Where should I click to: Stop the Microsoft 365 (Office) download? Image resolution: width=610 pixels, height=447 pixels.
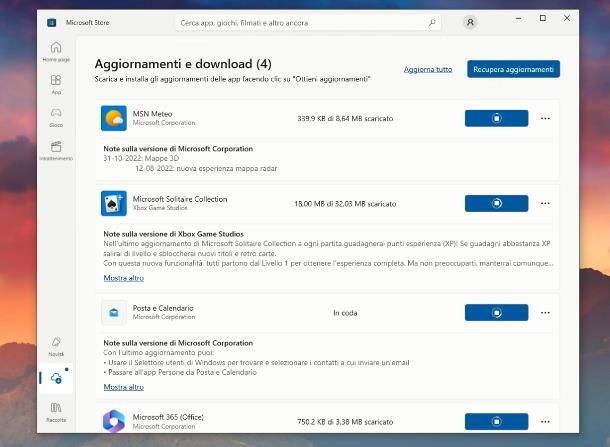point(496,421)
